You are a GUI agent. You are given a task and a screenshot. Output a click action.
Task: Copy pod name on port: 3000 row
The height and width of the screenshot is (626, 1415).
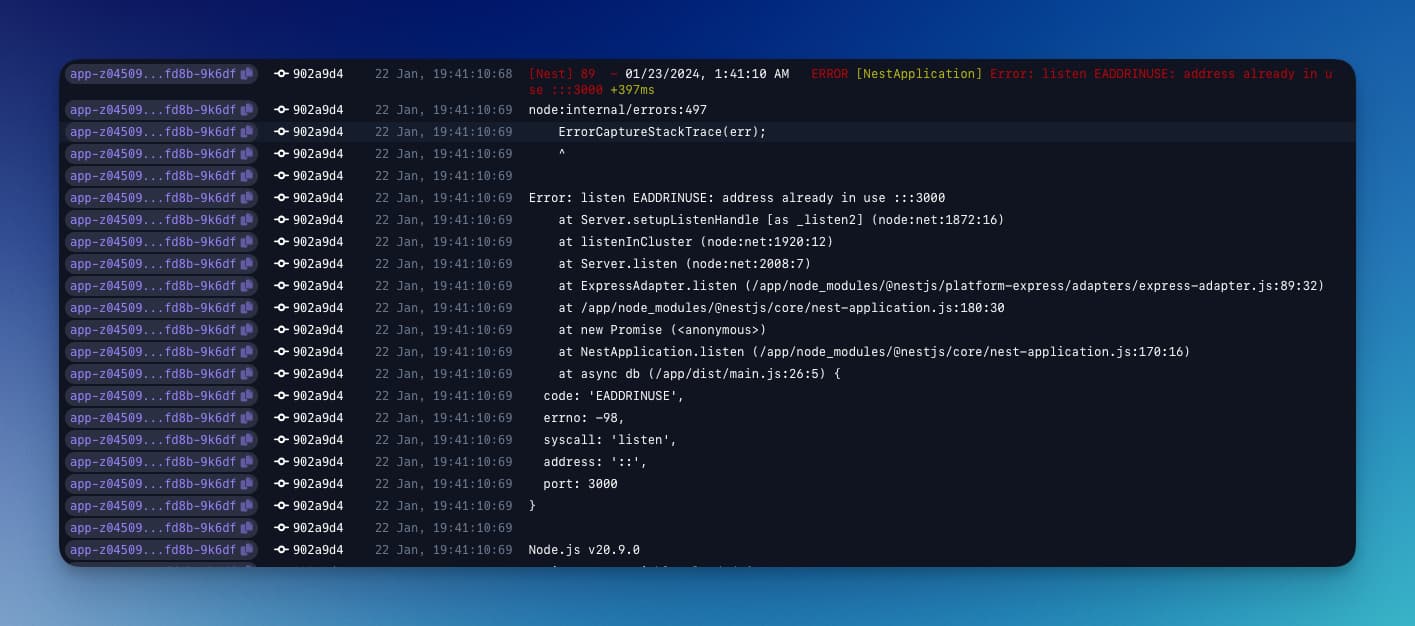pos(246,484)
